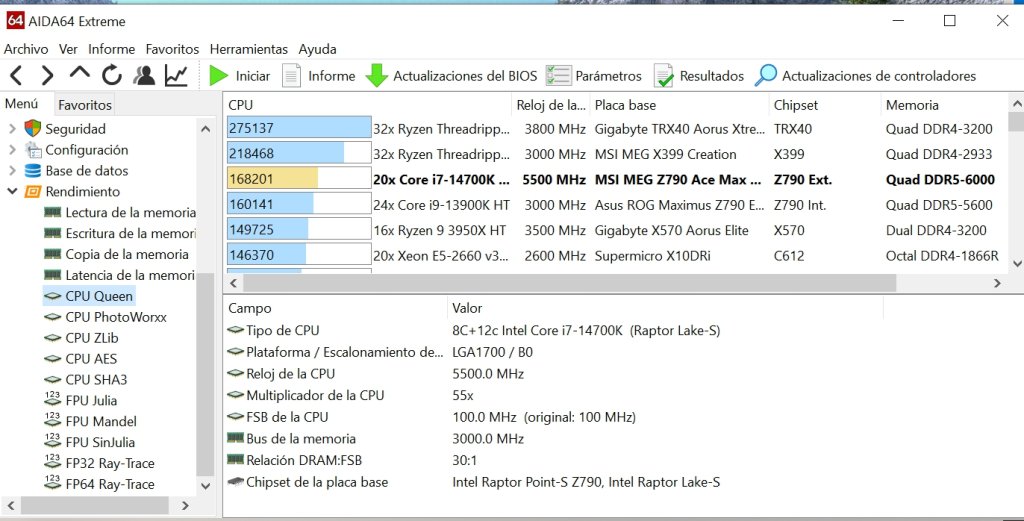1024x521 pixels.
Task: Start the benchmark with Iniciar
Action: [239, 76]
